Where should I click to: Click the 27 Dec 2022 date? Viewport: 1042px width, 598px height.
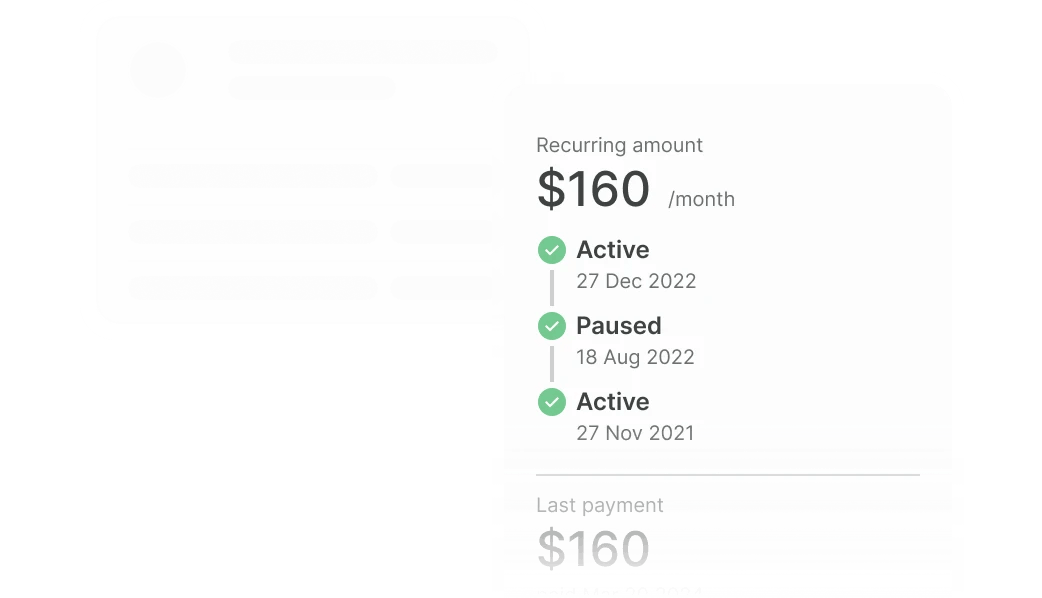coord(635,281)
